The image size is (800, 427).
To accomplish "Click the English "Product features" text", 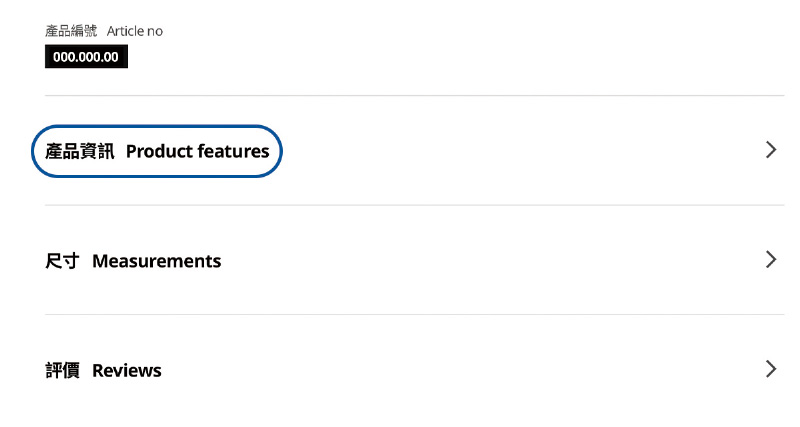I will point(198,152).
